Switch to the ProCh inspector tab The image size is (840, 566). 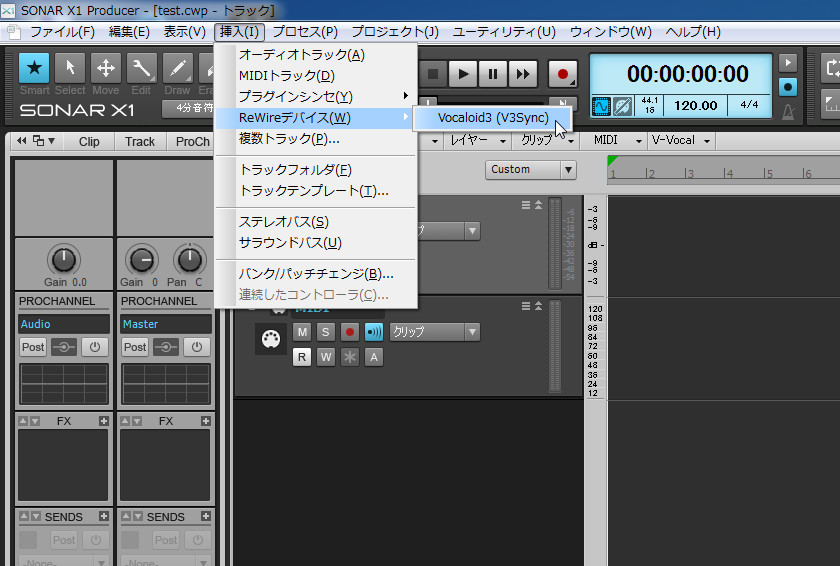coord(193,142)
